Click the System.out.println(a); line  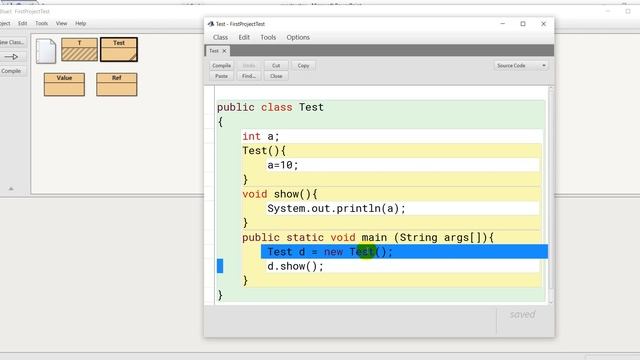(x=336, y=209)
